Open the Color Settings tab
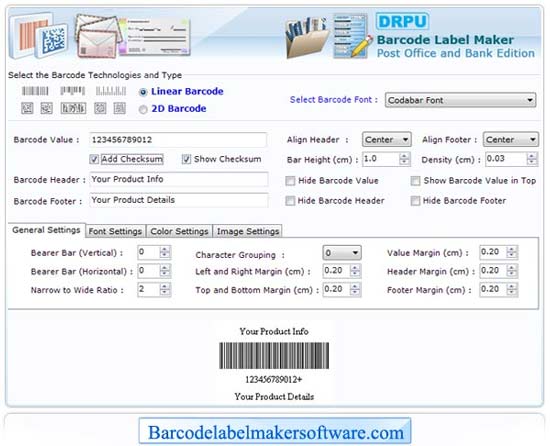550x446 pixels. (x=179, y=231)
